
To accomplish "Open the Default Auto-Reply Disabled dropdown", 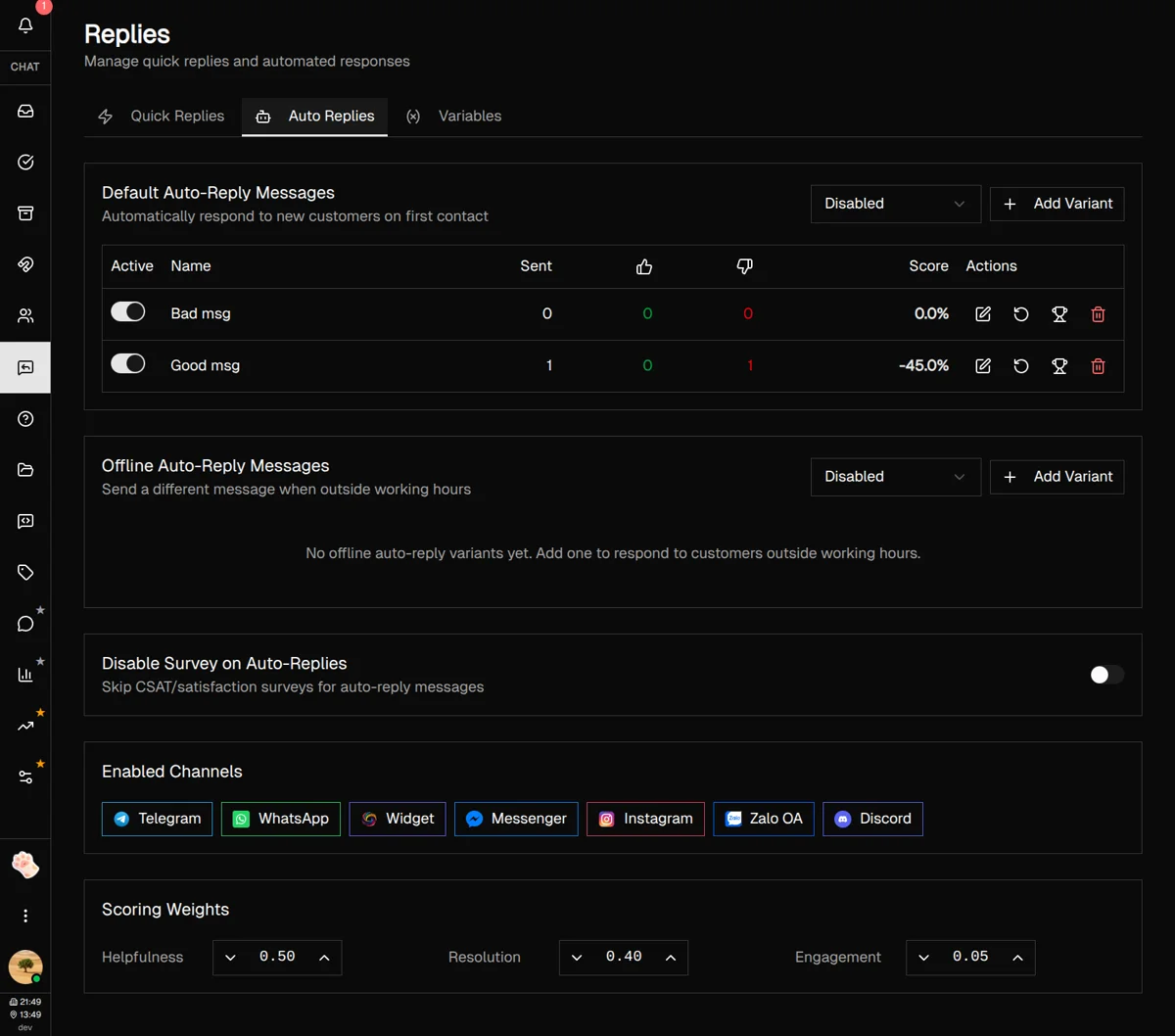I will [x=895, y=204].
